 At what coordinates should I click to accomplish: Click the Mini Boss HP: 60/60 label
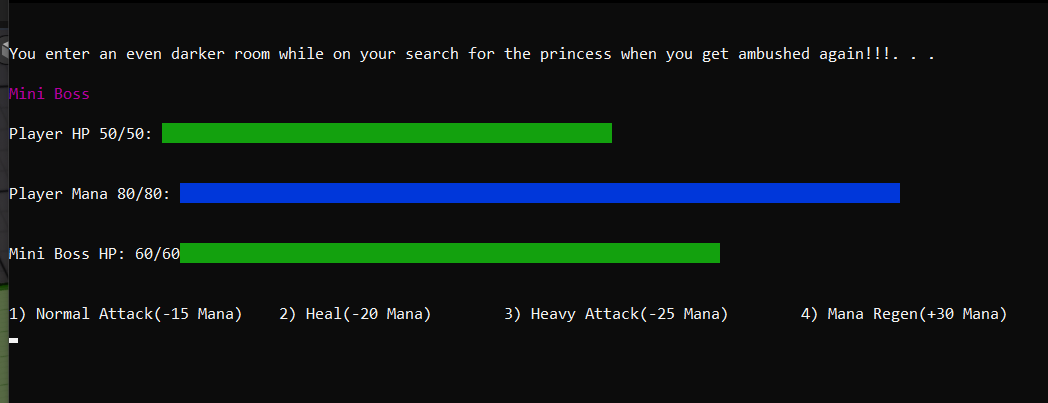point(94,255)
